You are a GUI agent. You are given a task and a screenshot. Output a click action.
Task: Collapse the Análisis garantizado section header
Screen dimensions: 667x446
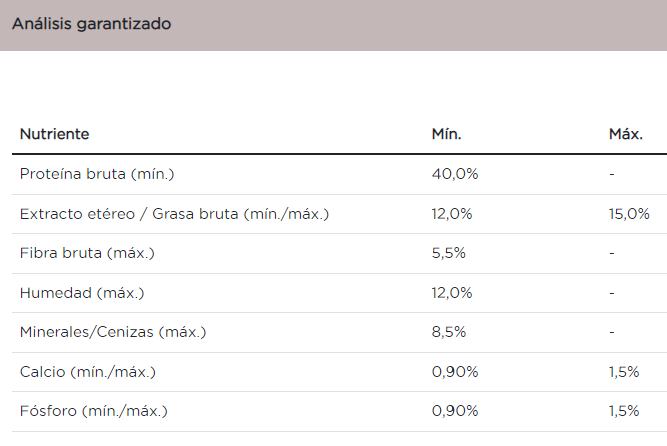click(x=91, y=24)
